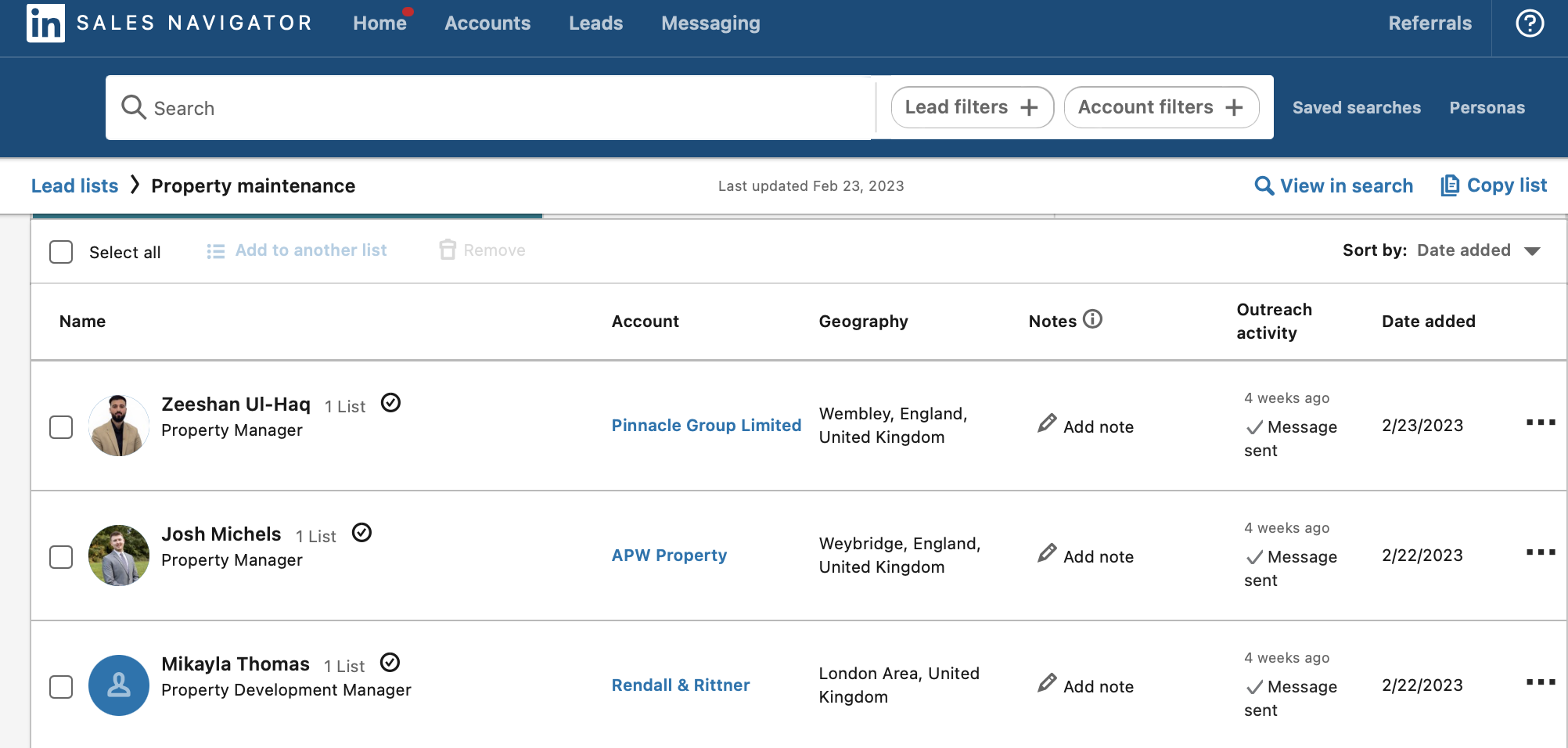1568x748 pixels.
Task: Open Messaging
Action: coord(710,23)
